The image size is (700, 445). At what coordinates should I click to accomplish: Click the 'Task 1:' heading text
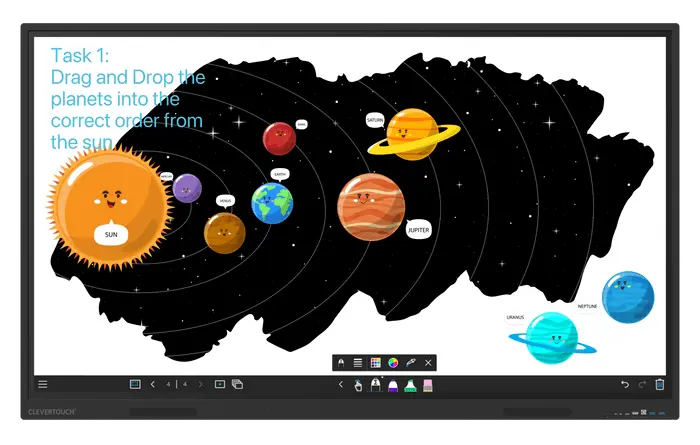click(x=80, y=56)
